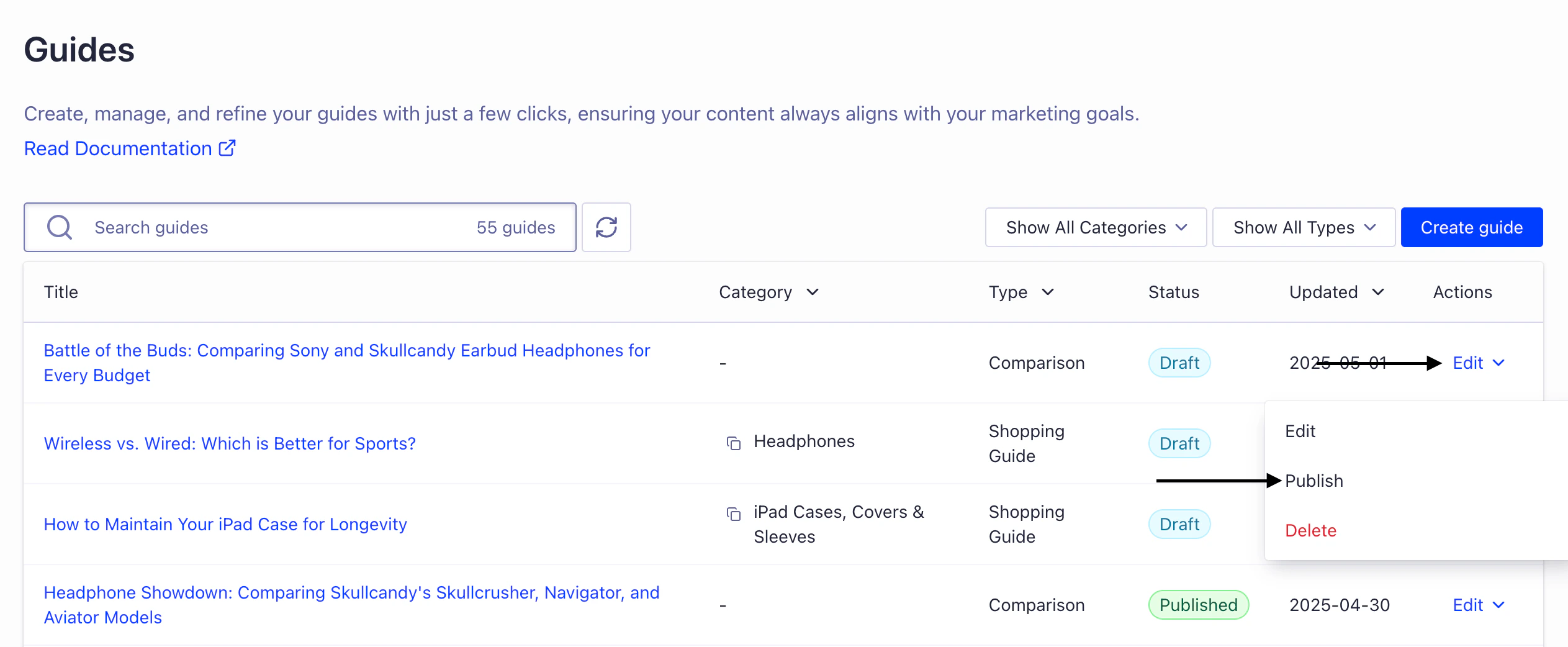Select Delete in the actions menu
This screenshot has height=647, width=1568.
1310,530
